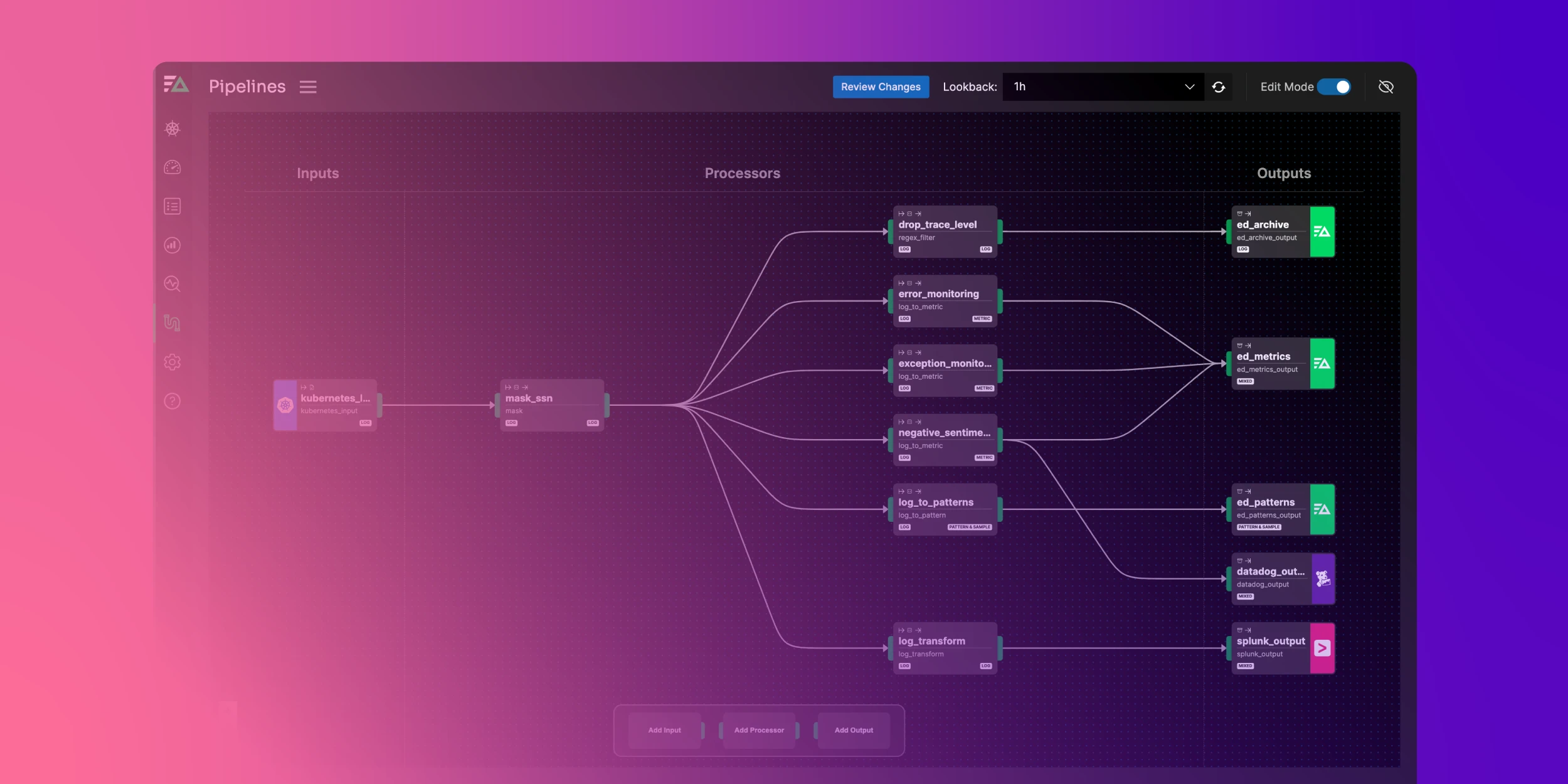Click the Edge Delta logo top left
The width and height of the screenshot is (1568, 784).
[176, 85]
